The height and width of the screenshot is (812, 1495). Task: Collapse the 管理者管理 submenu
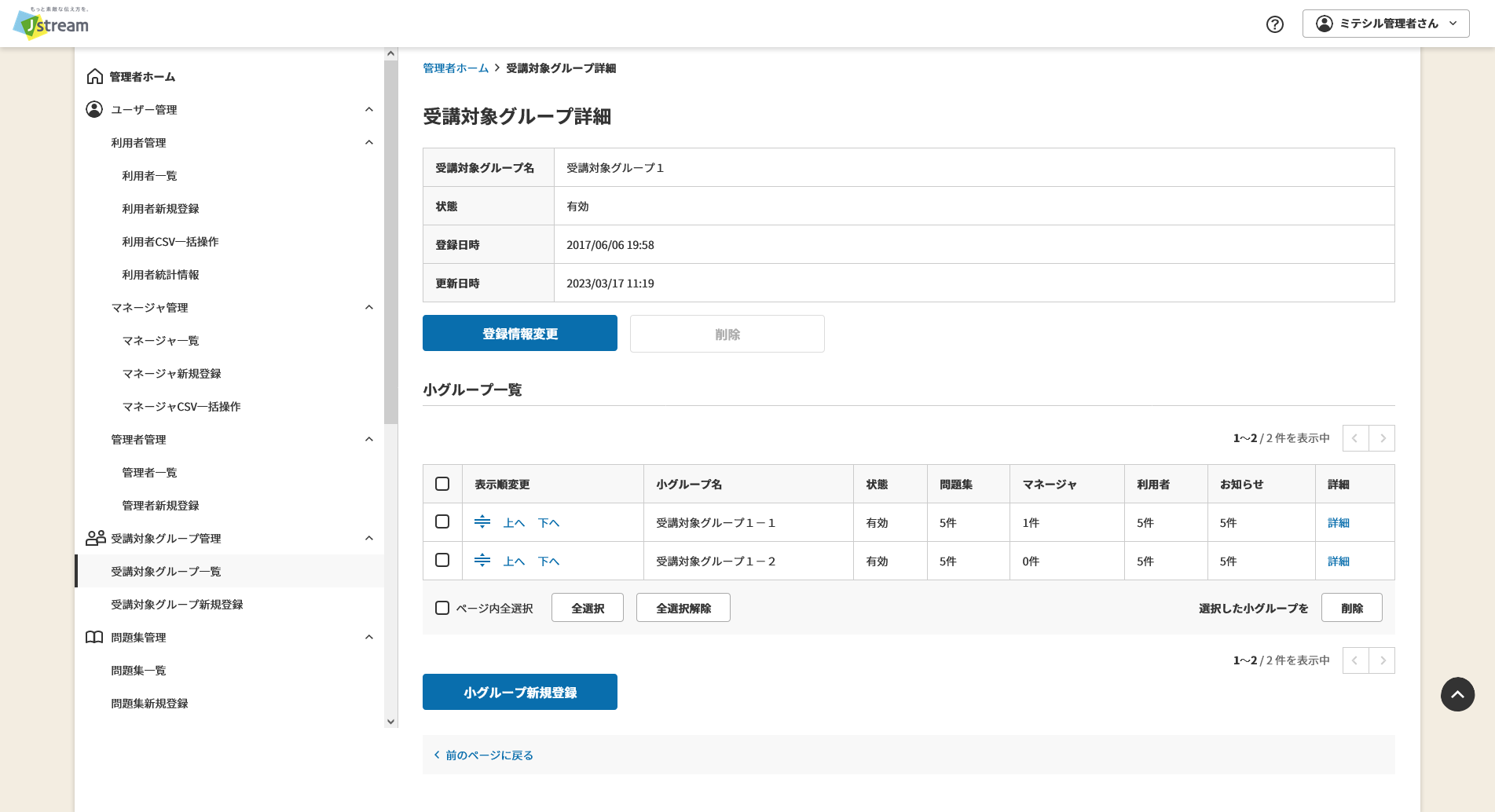369,439
